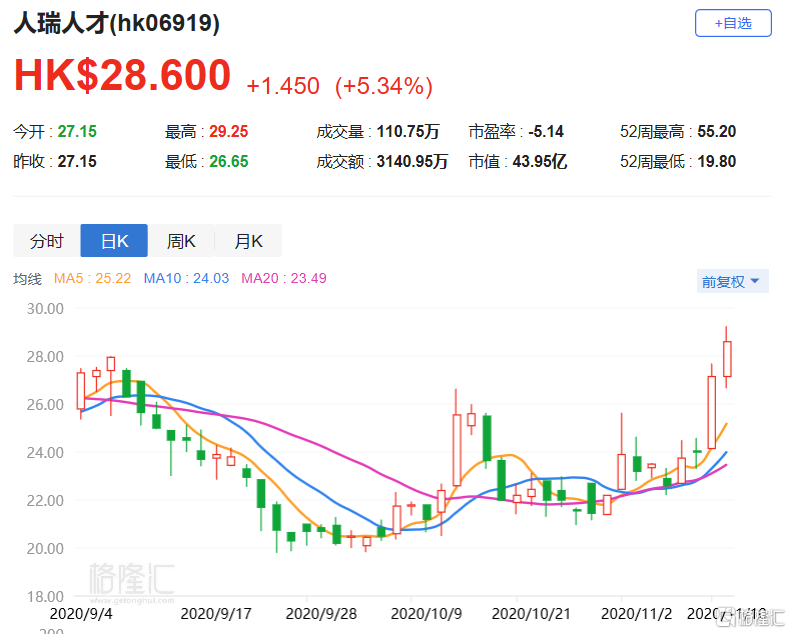The image size is (791, 634).
Task: Open the 周K weekly chart tab
Action: (x=181, y=241)
